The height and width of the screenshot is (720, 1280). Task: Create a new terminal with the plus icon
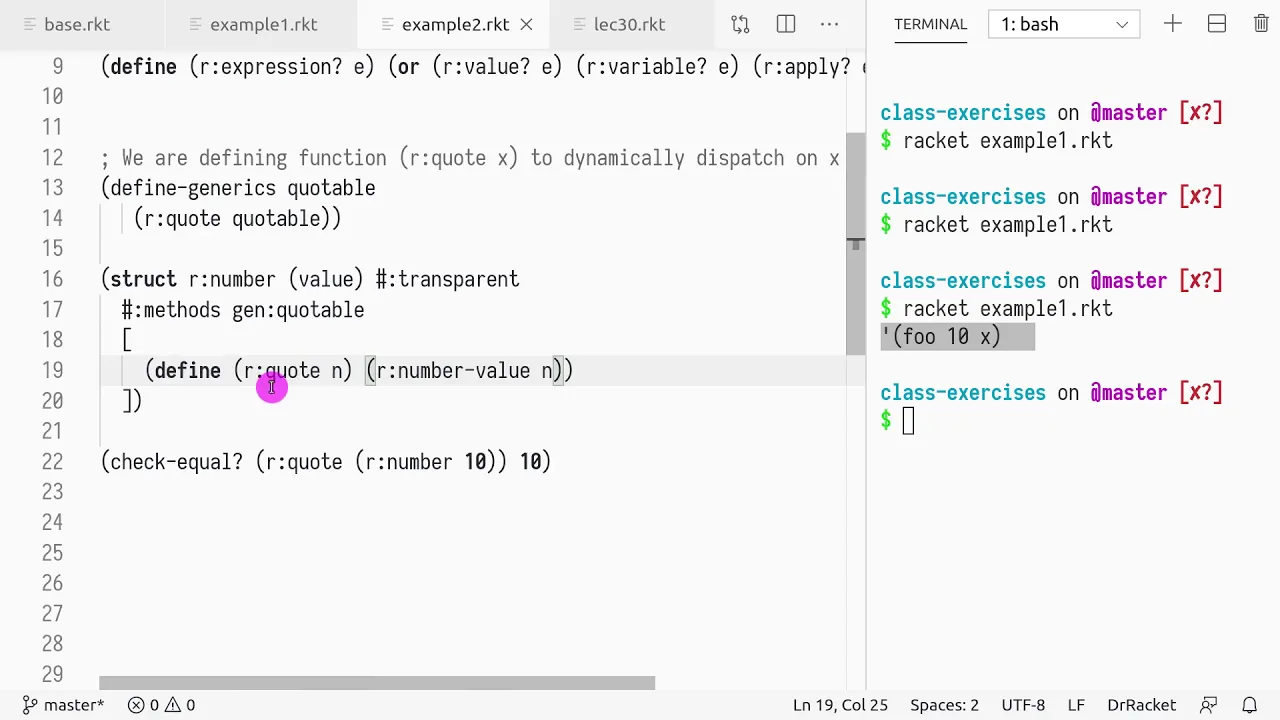click(x=1172, y=24)
